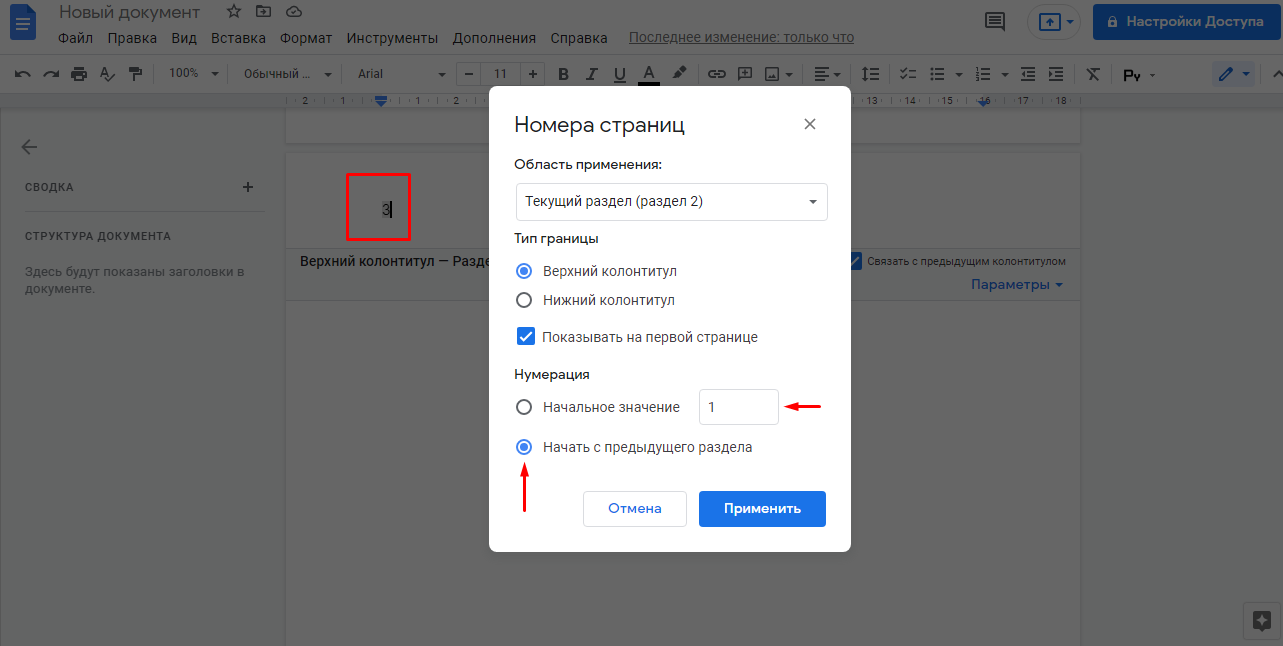Open the Вставка menu

238,38
